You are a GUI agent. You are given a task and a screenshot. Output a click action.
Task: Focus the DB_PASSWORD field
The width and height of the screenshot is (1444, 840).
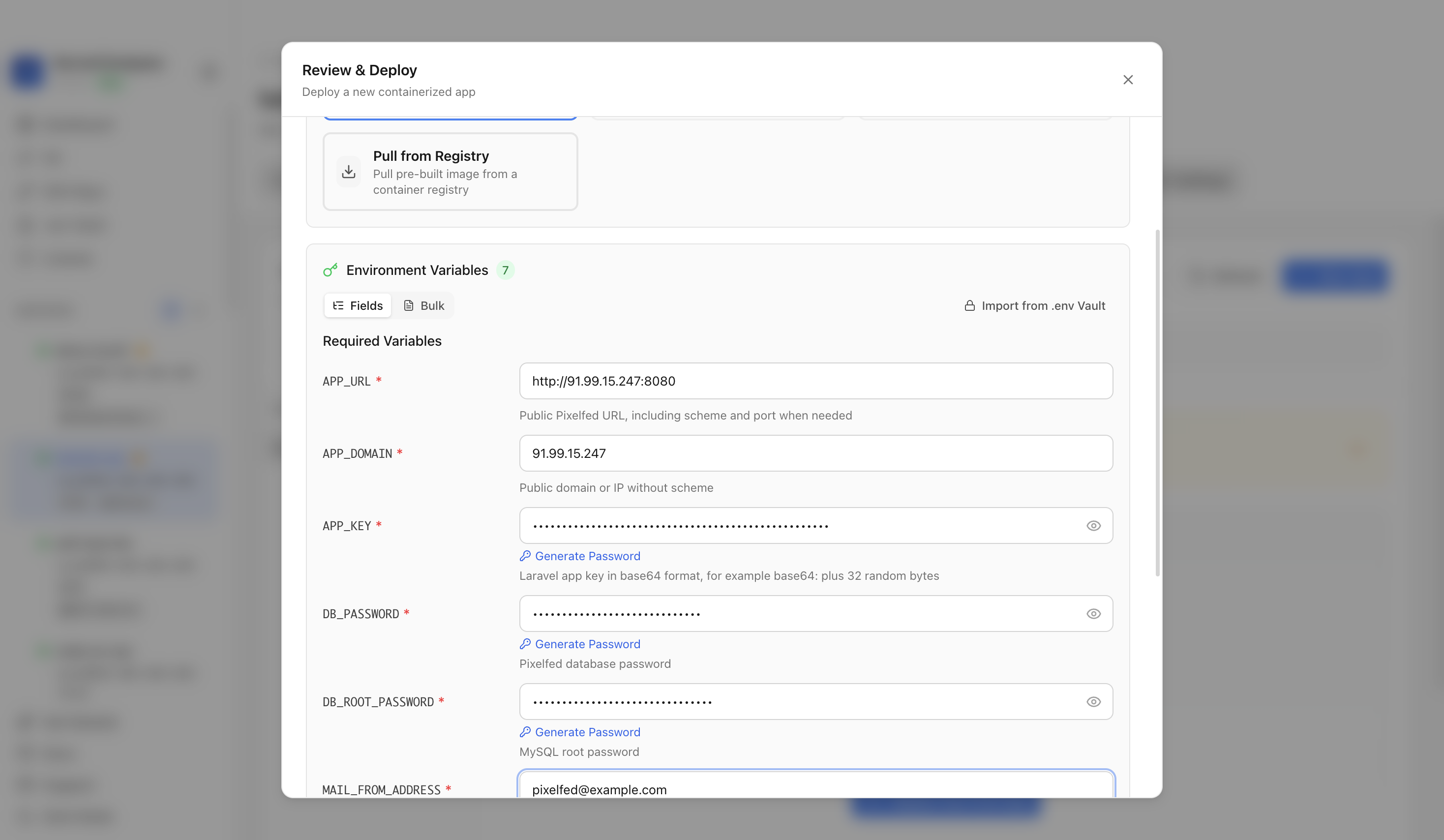click(x=816, y=614)
